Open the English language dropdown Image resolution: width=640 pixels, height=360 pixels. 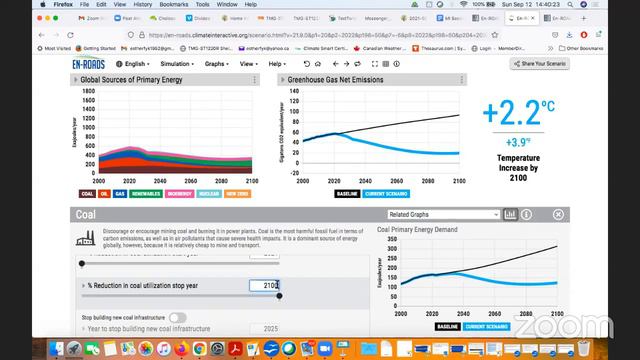coord(133,64)
